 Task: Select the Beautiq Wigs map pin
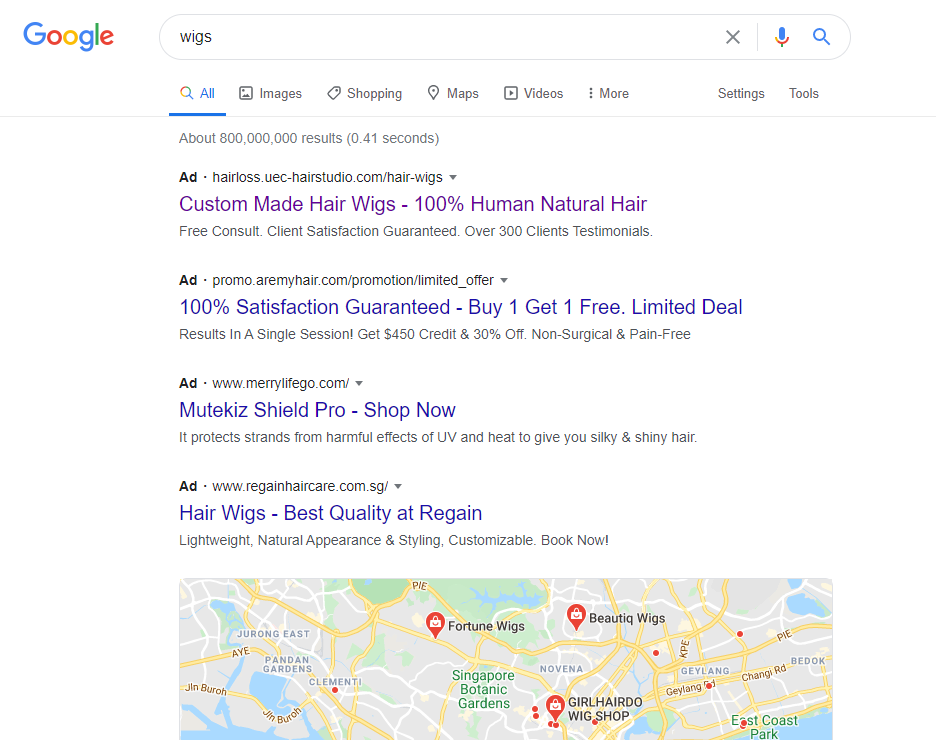point(576,617)
